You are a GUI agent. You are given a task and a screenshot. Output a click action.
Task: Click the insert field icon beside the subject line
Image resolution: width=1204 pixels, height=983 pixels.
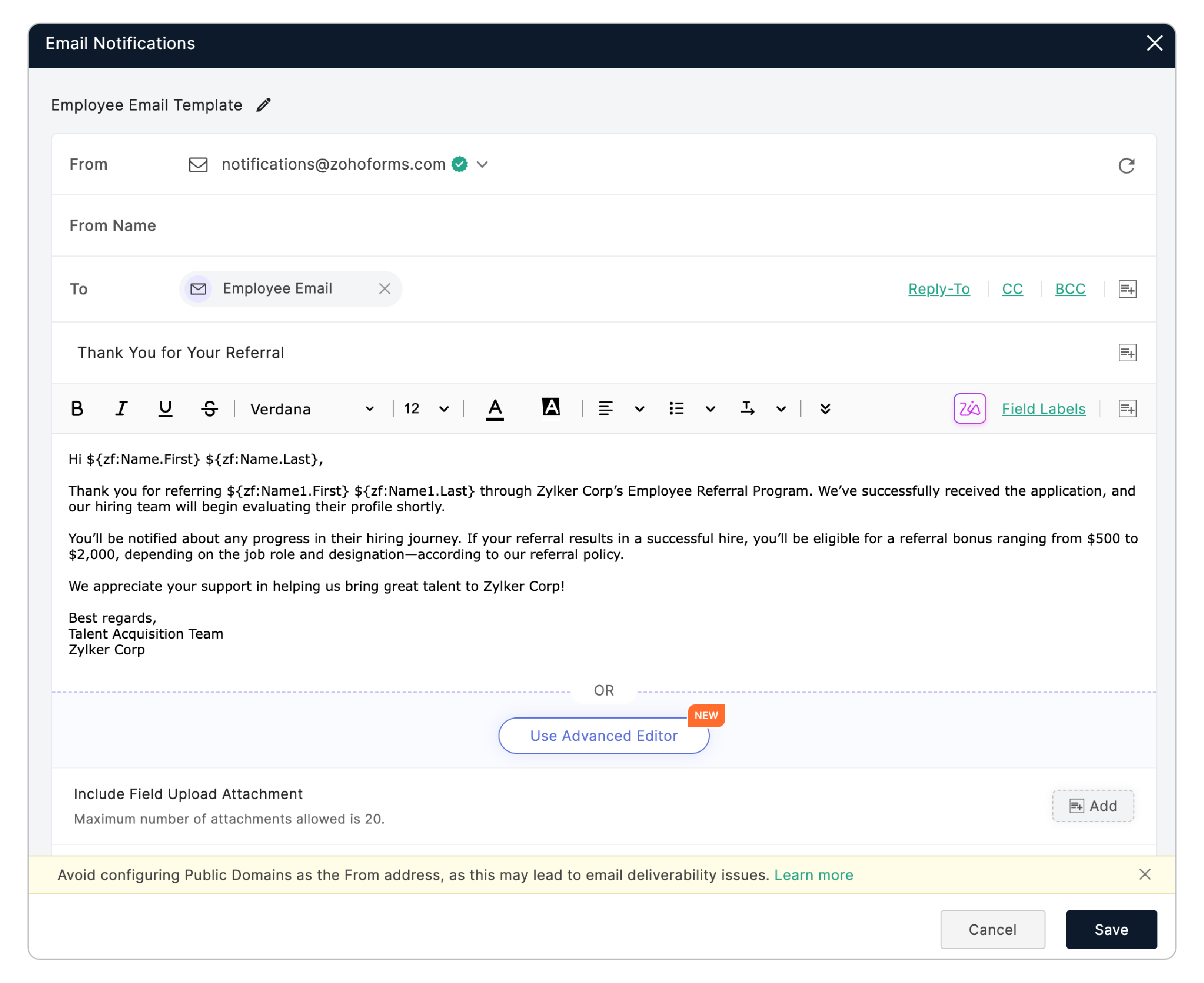coord(1127,352)
